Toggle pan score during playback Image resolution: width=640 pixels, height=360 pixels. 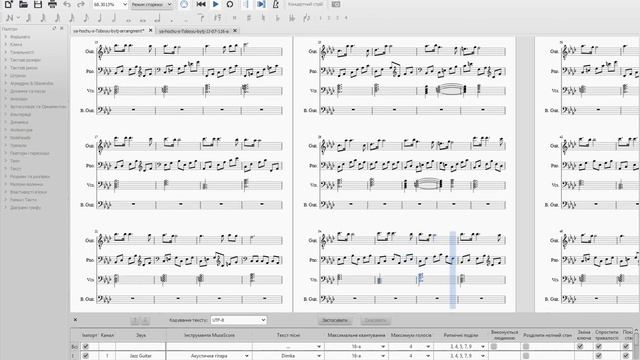[261, 4]
